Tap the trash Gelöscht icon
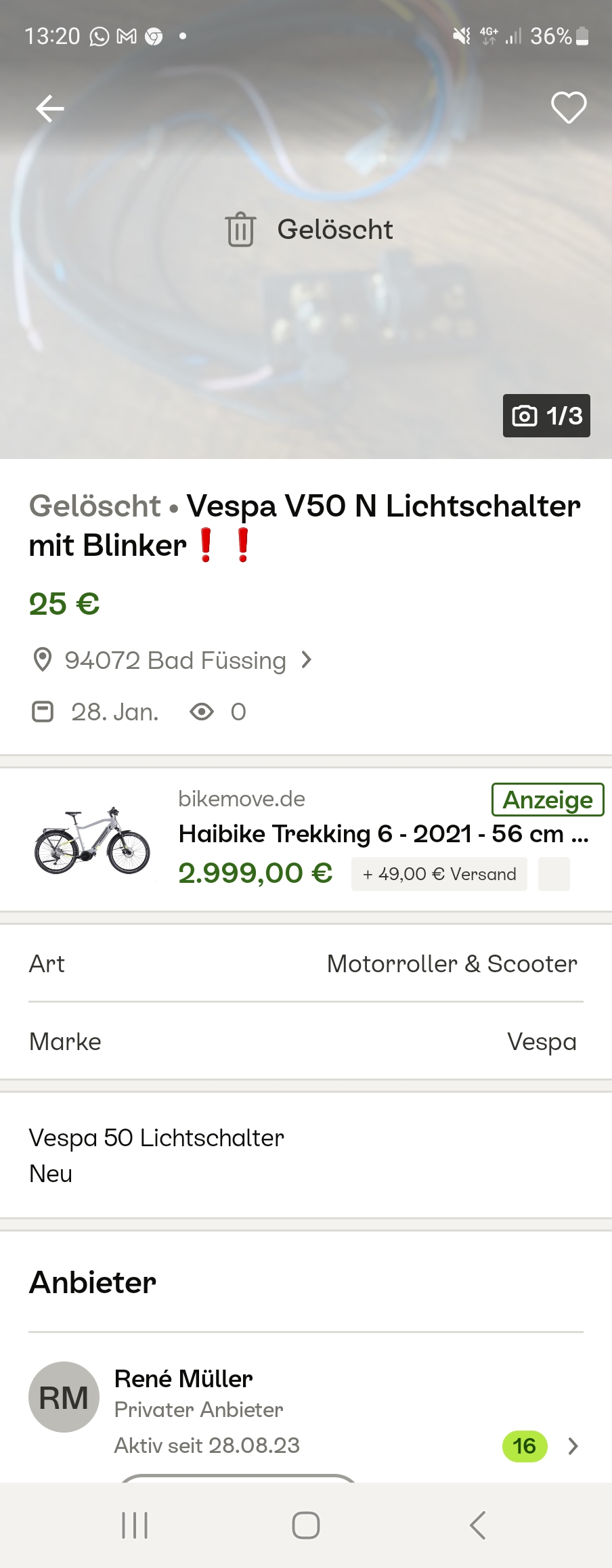Viewport: 612px width, 1568px height. (x=240, y=230)
